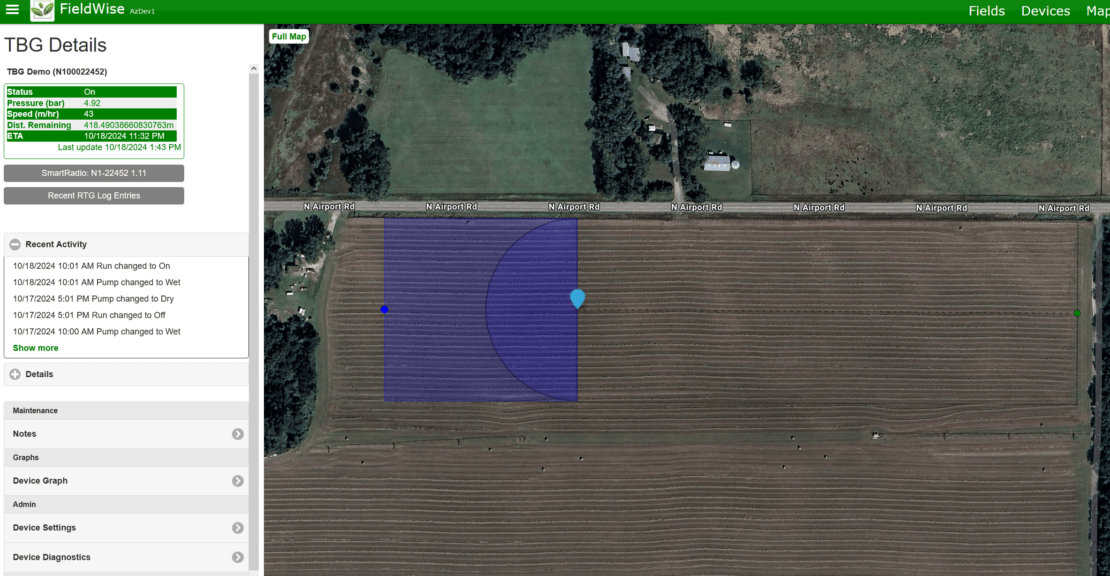The image size is (1110, 576).
Task: Open the Fields menu
Action: (x=986, y=11)
